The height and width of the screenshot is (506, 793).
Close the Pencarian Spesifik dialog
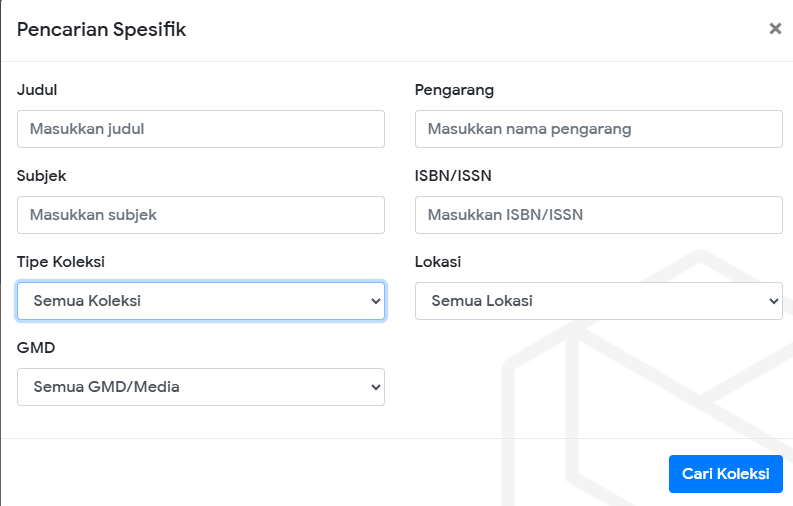(775, 29)
